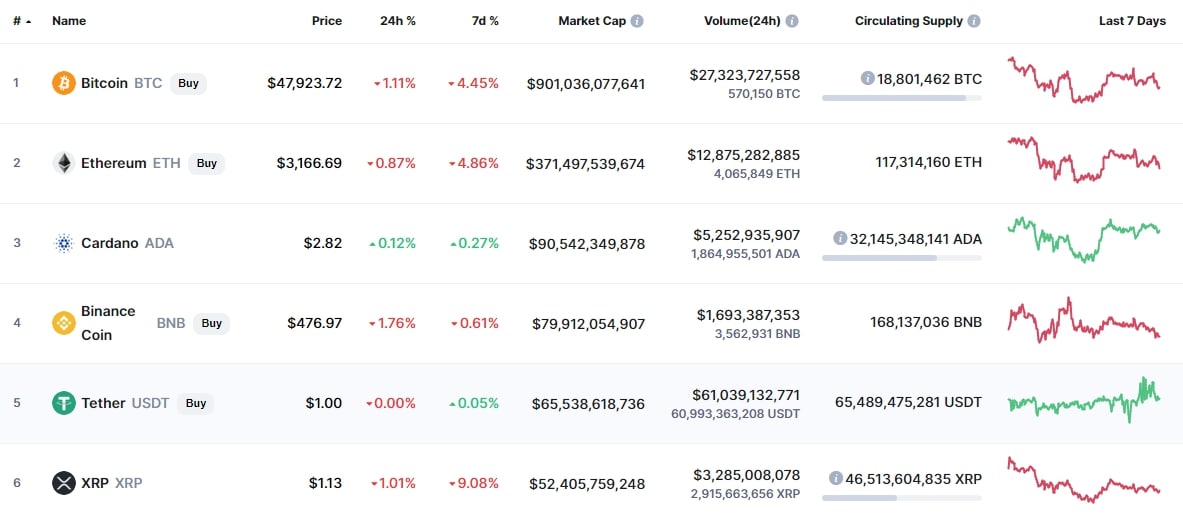The height and width of the screenshot is (523, 1183).
Task: Click the Binance Coin yellow logo
Action: pos(63,323)
